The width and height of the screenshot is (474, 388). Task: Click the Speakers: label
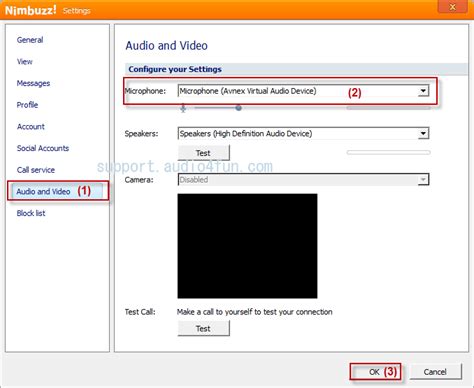[x=141, y=134]
